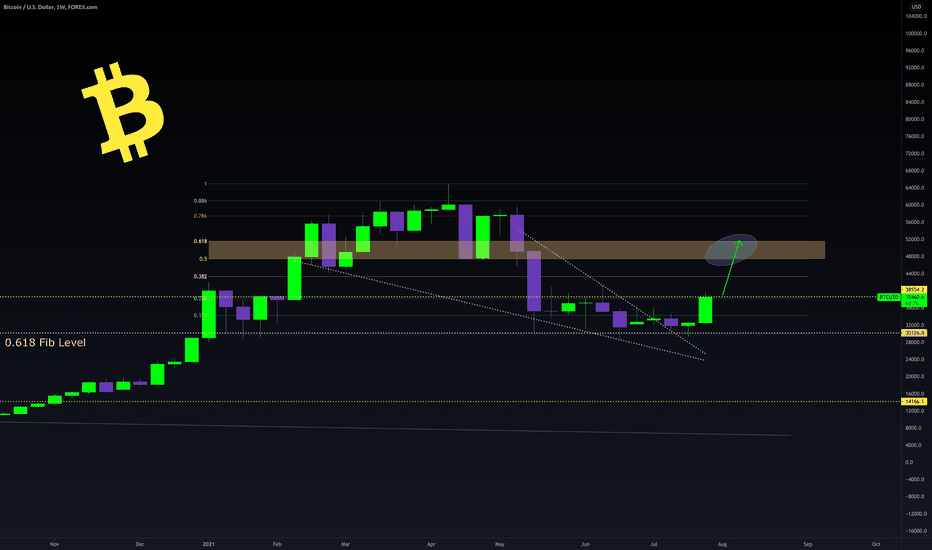Viewport: 932px width, 550px height.
Task: Open the USD currency selector
Action: click(x=916, y=7)
